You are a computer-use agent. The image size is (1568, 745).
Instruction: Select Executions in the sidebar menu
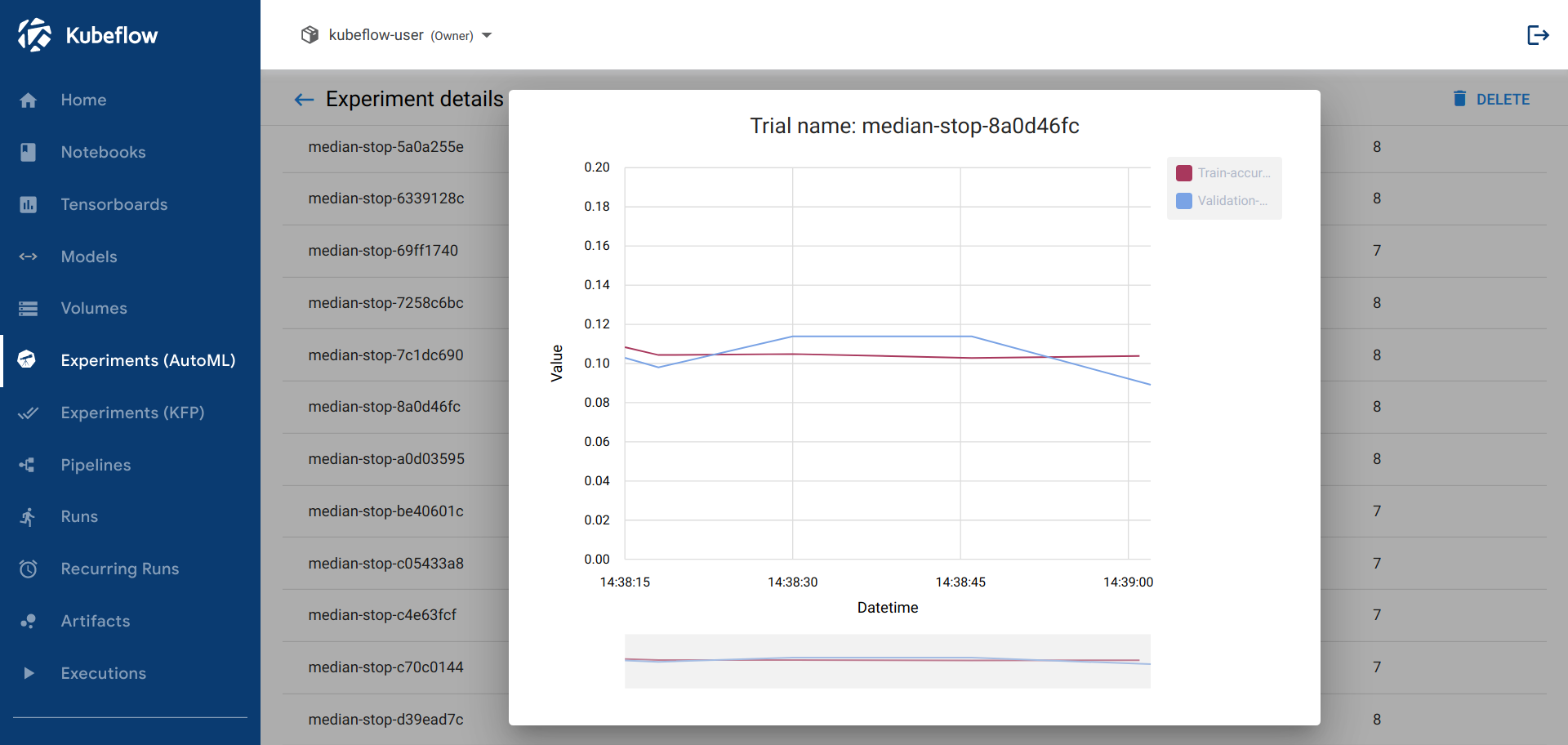(x=103, y=673)
